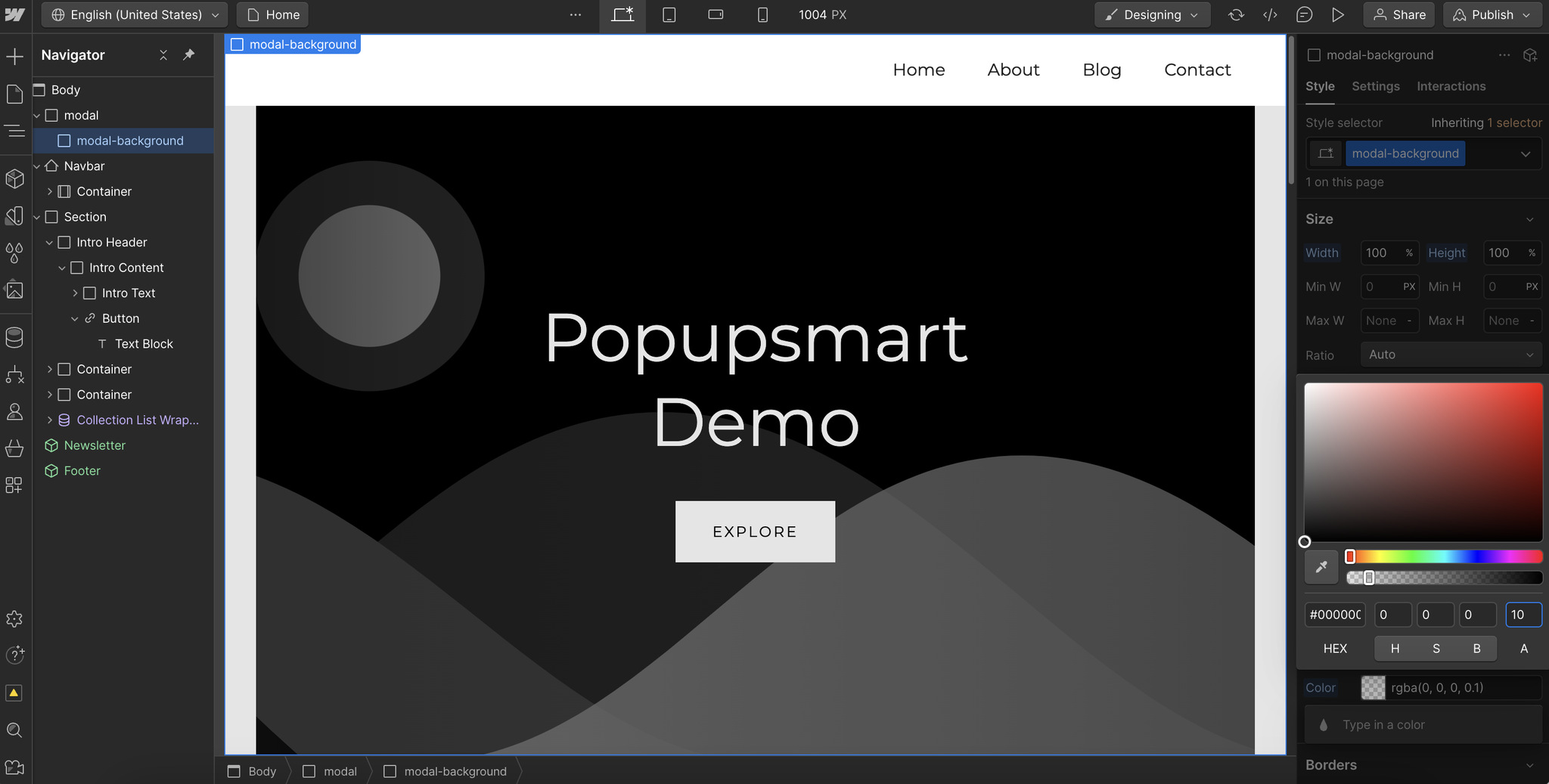
Task: Open the search magnifier icon
Action: coord(15,730)
